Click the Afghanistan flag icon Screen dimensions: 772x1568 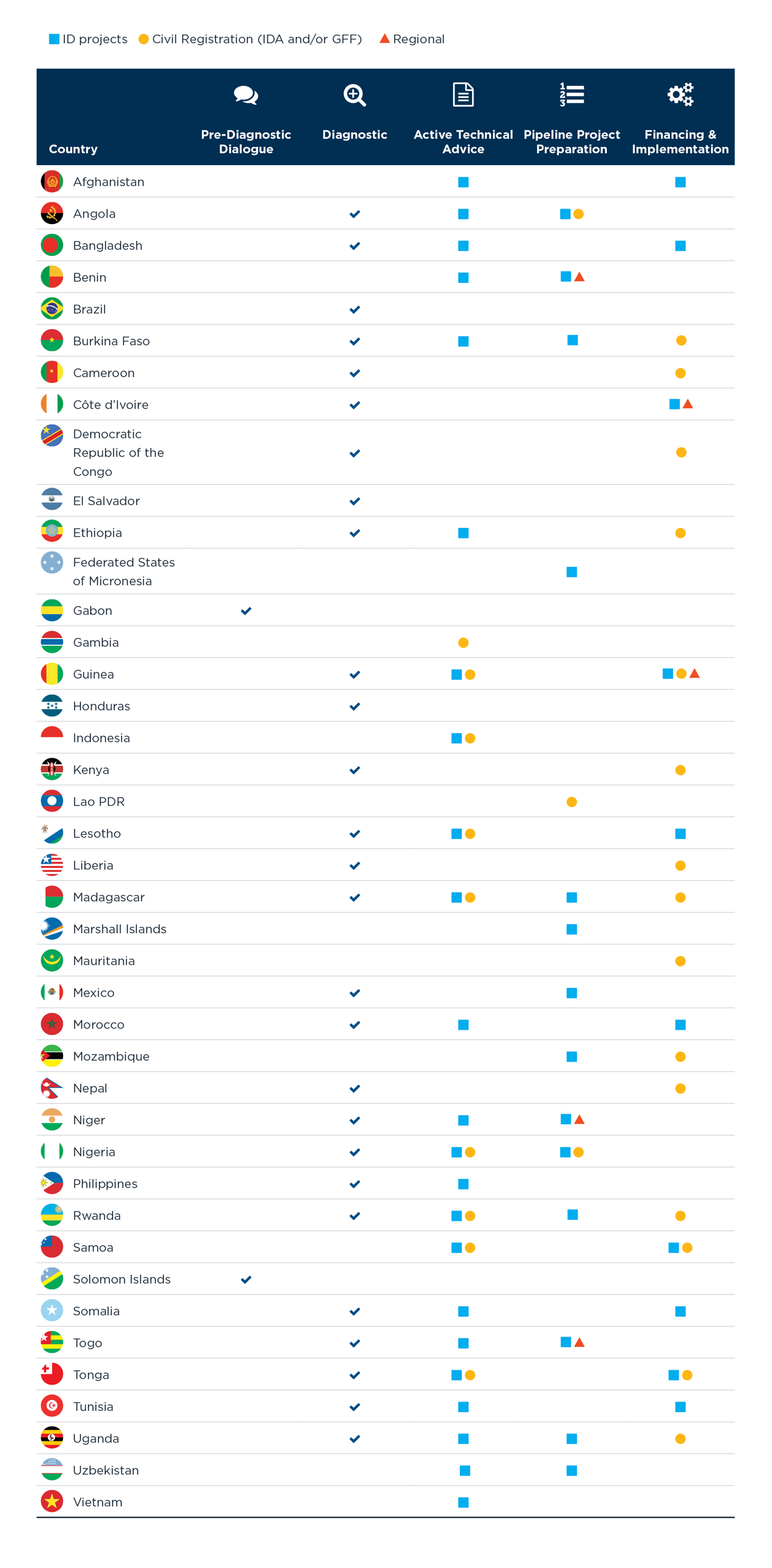[x=52, y=181]
